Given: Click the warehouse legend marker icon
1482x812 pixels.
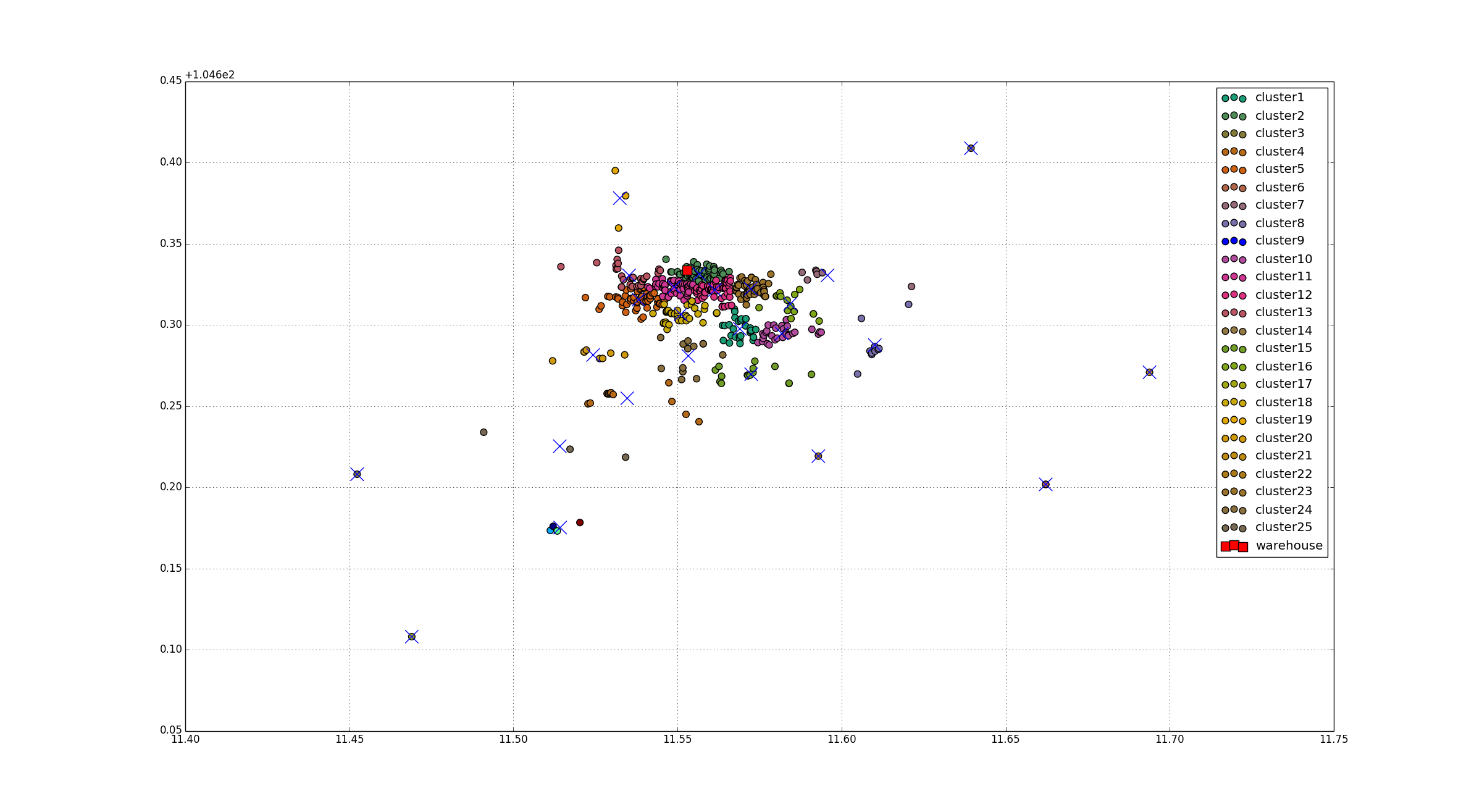Looking at the screenshot, I should point(1234,545).
